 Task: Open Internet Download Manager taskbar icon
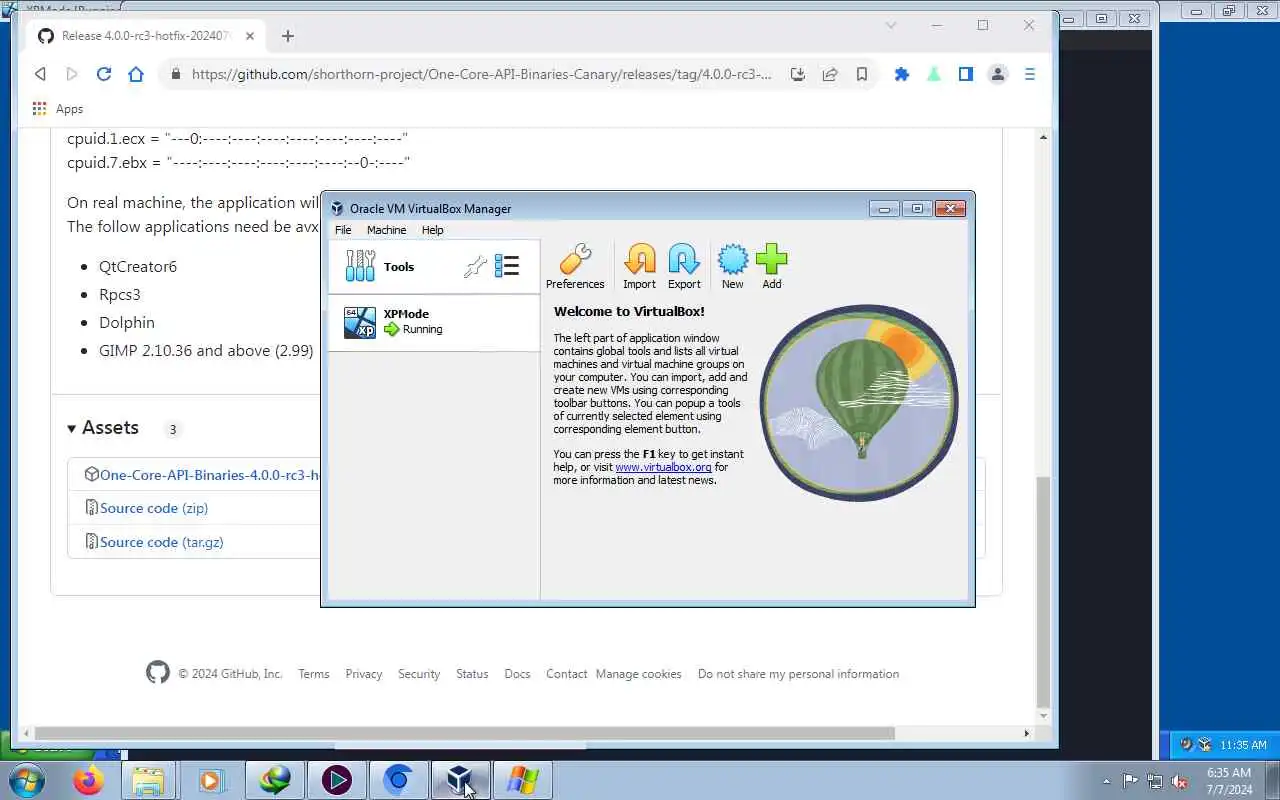(x=275, y=780)
